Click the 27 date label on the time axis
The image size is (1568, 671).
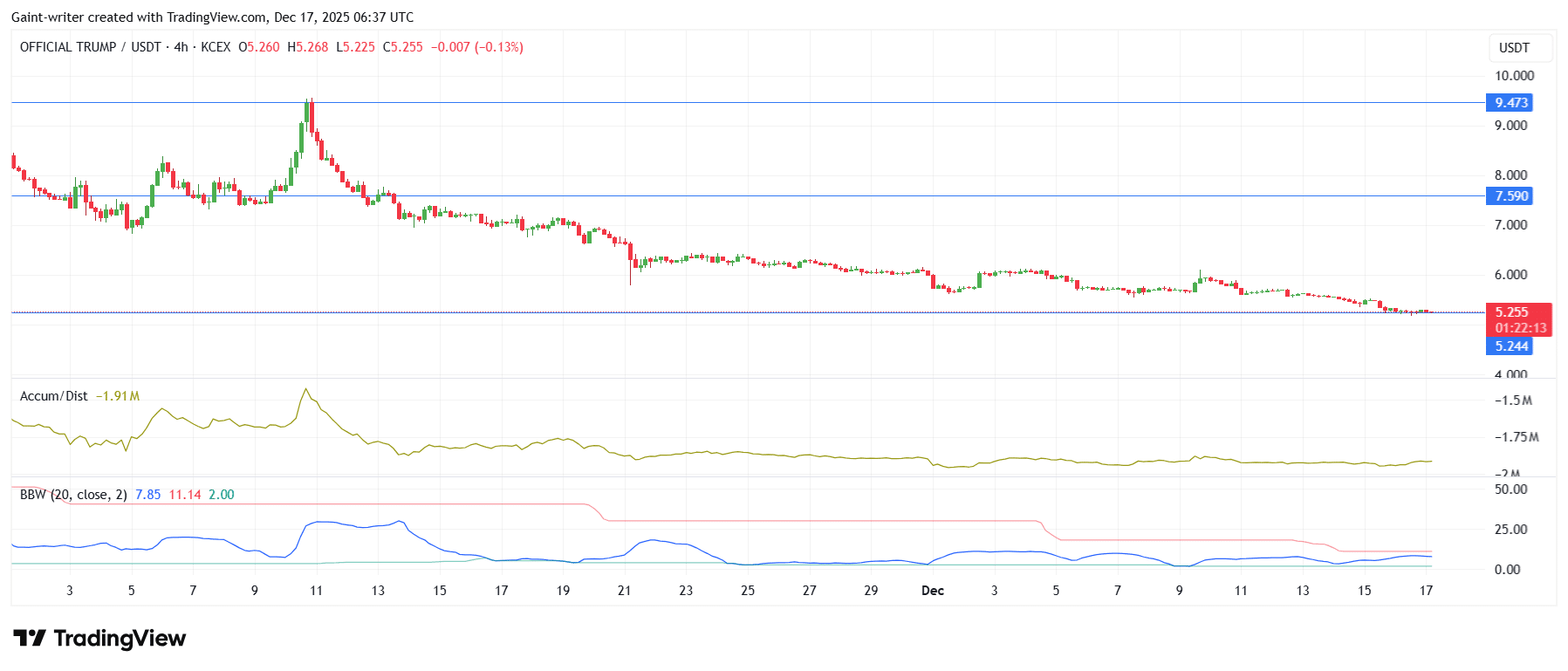[x=810, y=591]
